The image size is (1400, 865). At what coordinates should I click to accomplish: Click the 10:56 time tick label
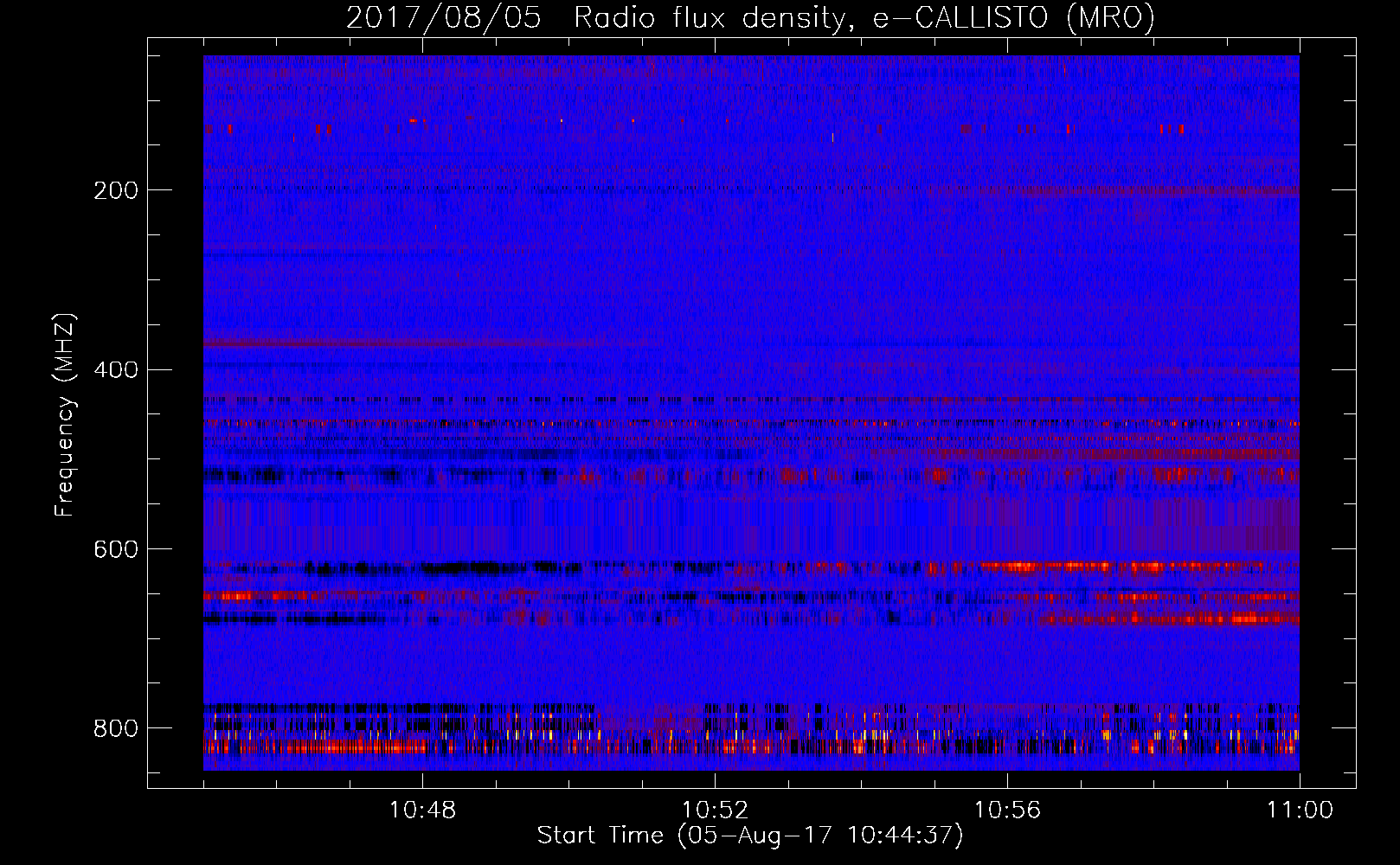(x=1007, y=811)
